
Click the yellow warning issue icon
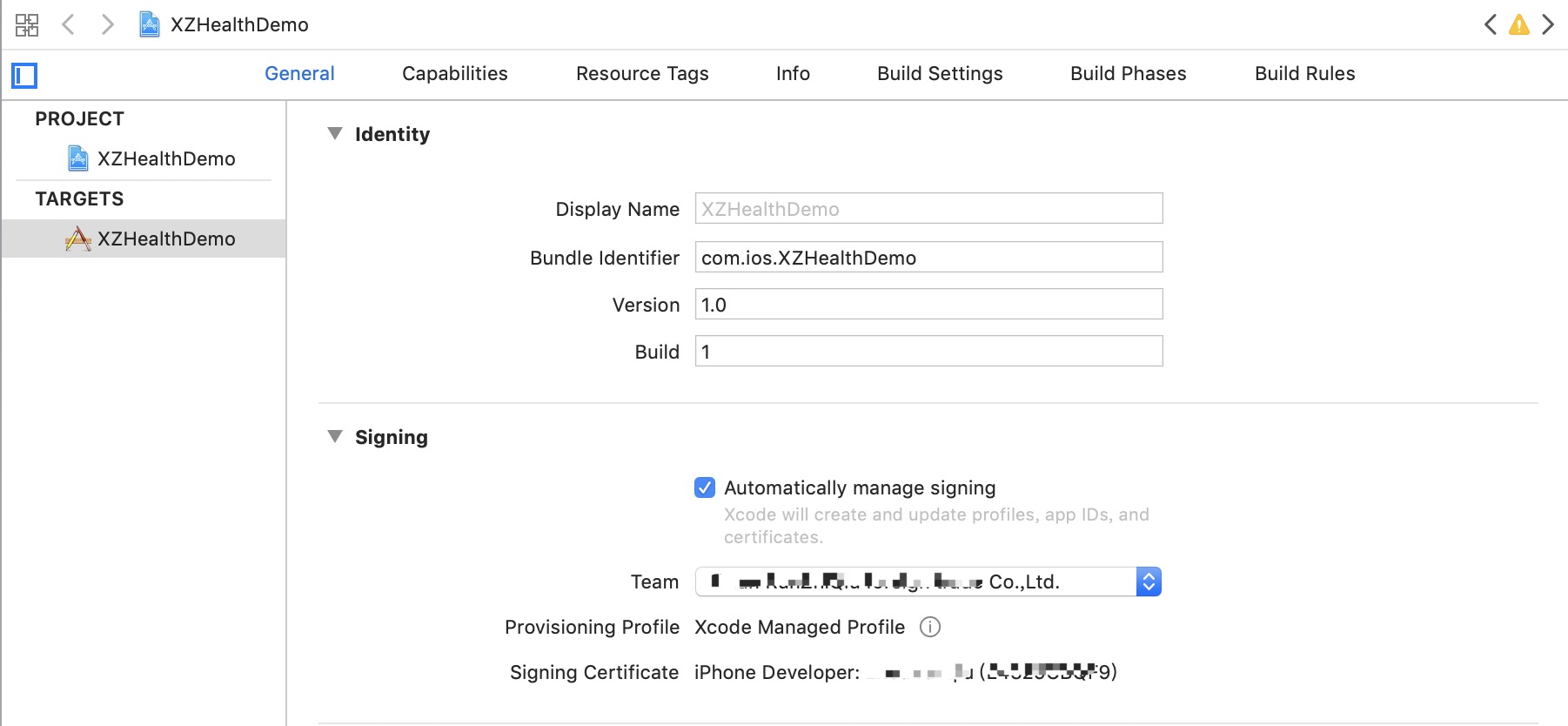click(x=1519, y=24)
